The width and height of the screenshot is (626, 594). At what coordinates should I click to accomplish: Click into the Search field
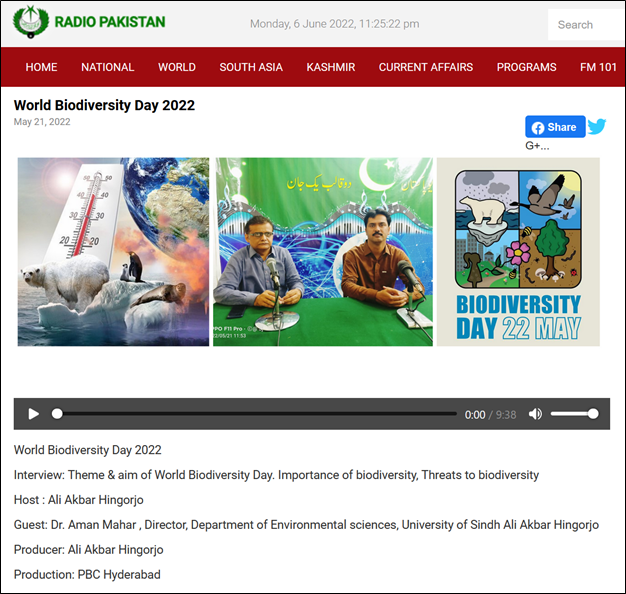tap(585, 25)
